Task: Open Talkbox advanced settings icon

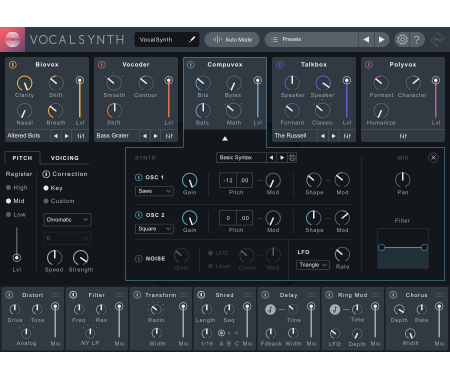Action: tap(347, 136)
